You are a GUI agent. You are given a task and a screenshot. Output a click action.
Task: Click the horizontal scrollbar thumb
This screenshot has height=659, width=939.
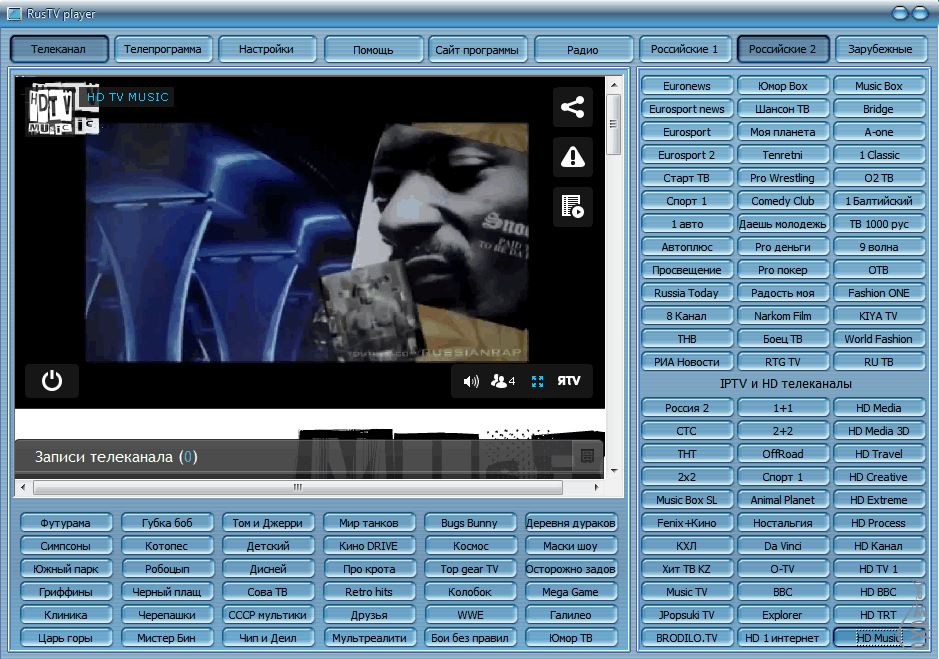pyautogui.click(x=298, y=487)
